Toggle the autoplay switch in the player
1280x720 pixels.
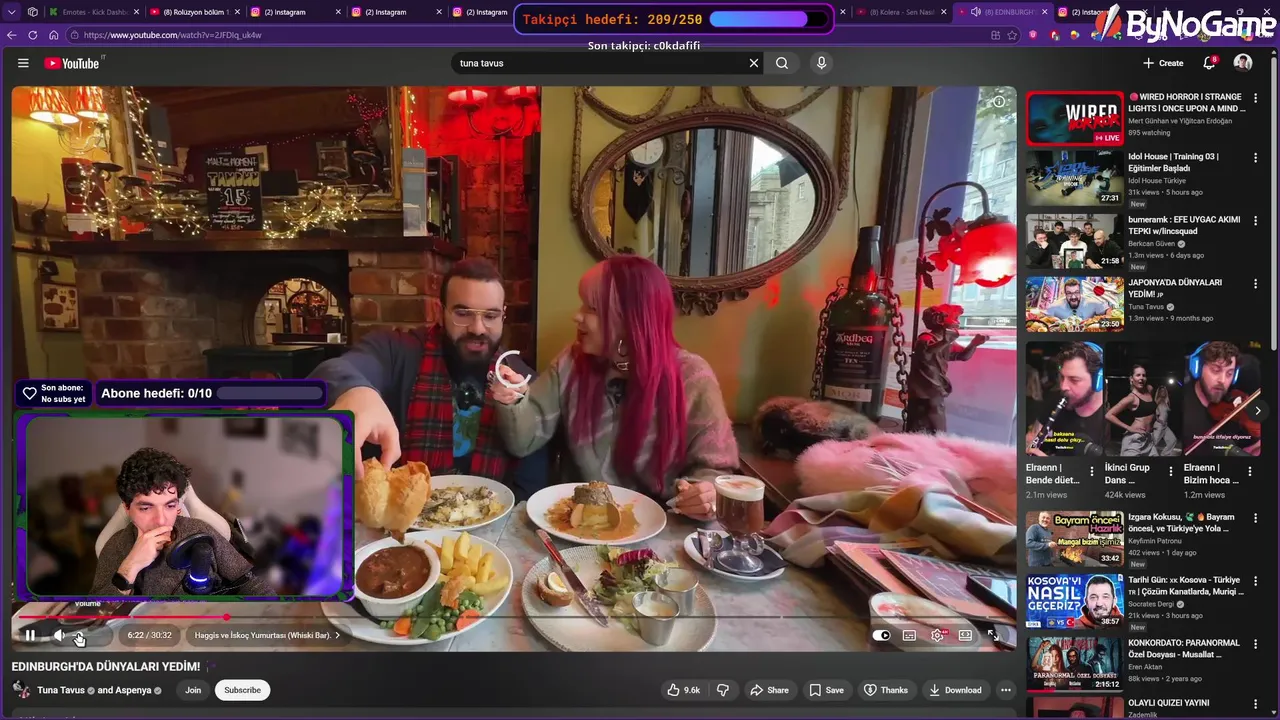[881, 635]
